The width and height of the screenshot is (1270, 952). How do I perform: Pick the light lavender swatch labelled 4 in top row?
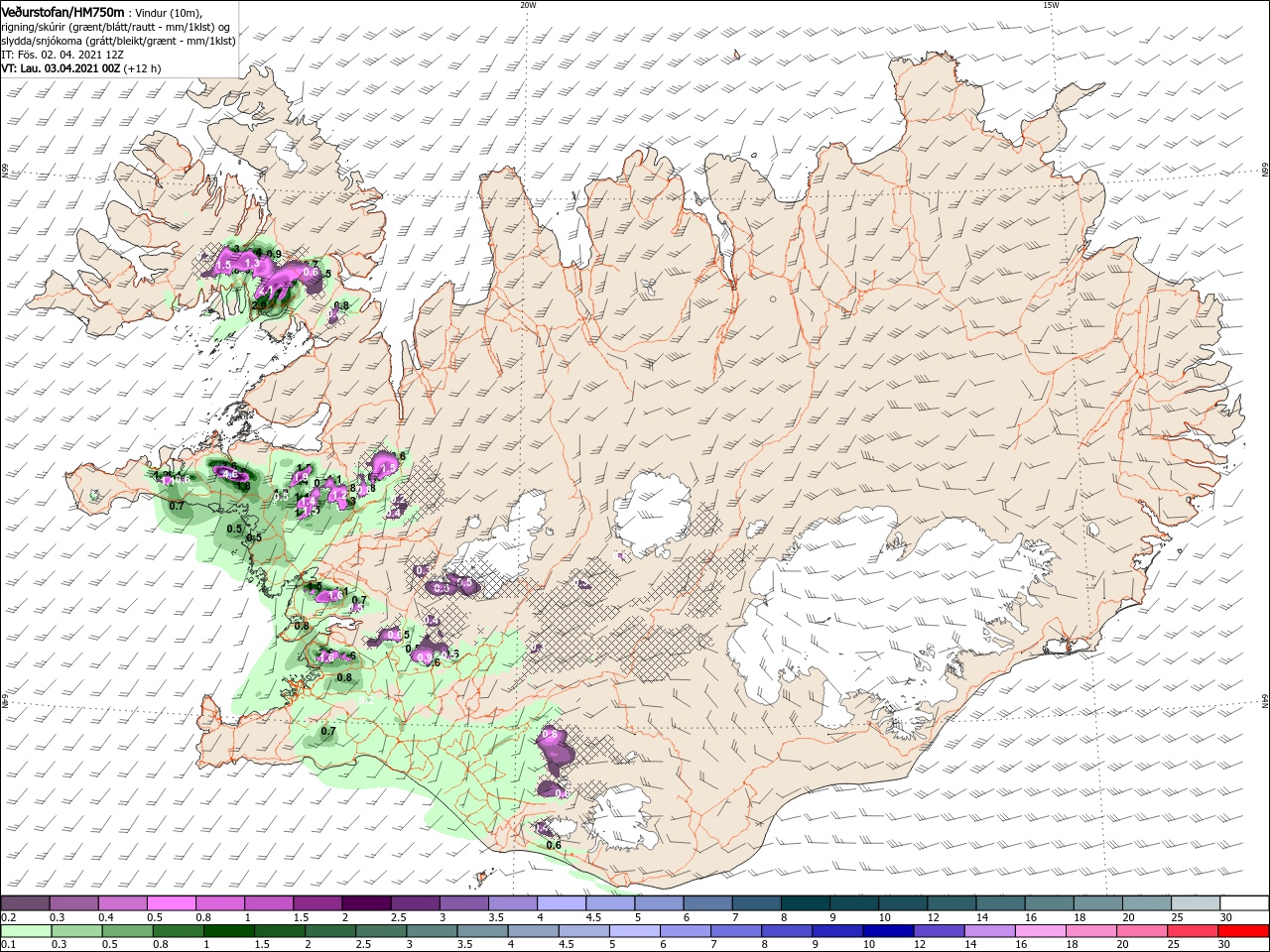click(562, 903)
